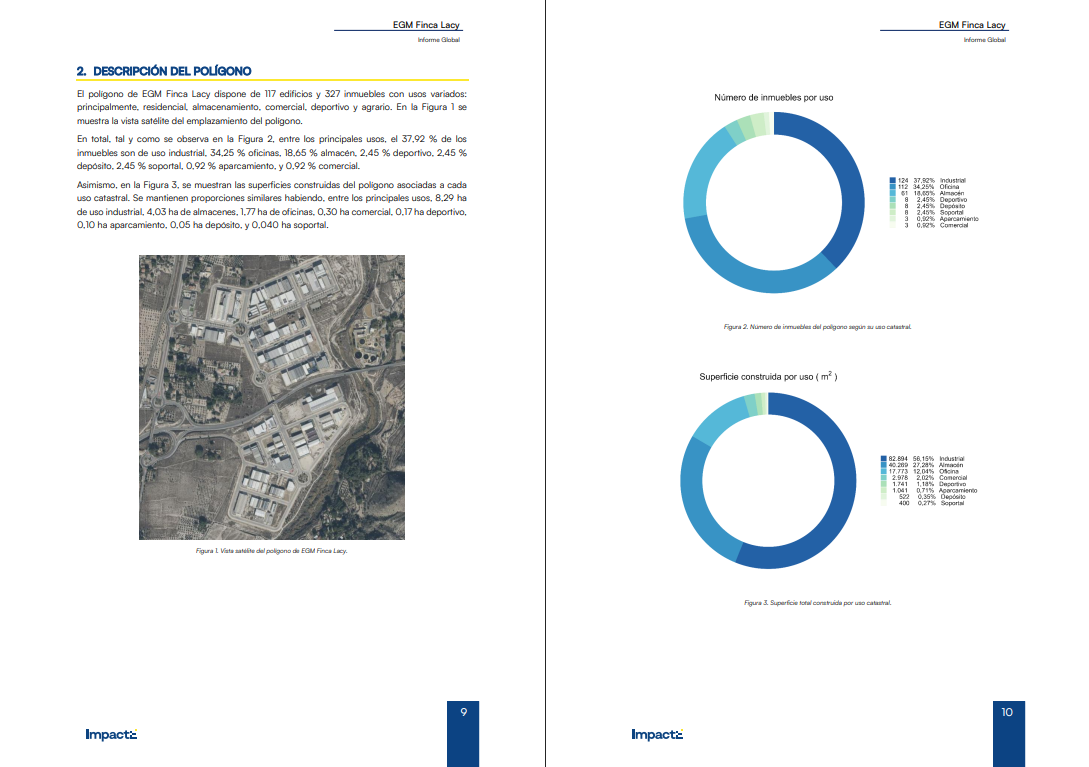Click the Impact logo on page 9
Image resolution: width=1089 pixels, height=767 pixels.
tap(110, 735)
